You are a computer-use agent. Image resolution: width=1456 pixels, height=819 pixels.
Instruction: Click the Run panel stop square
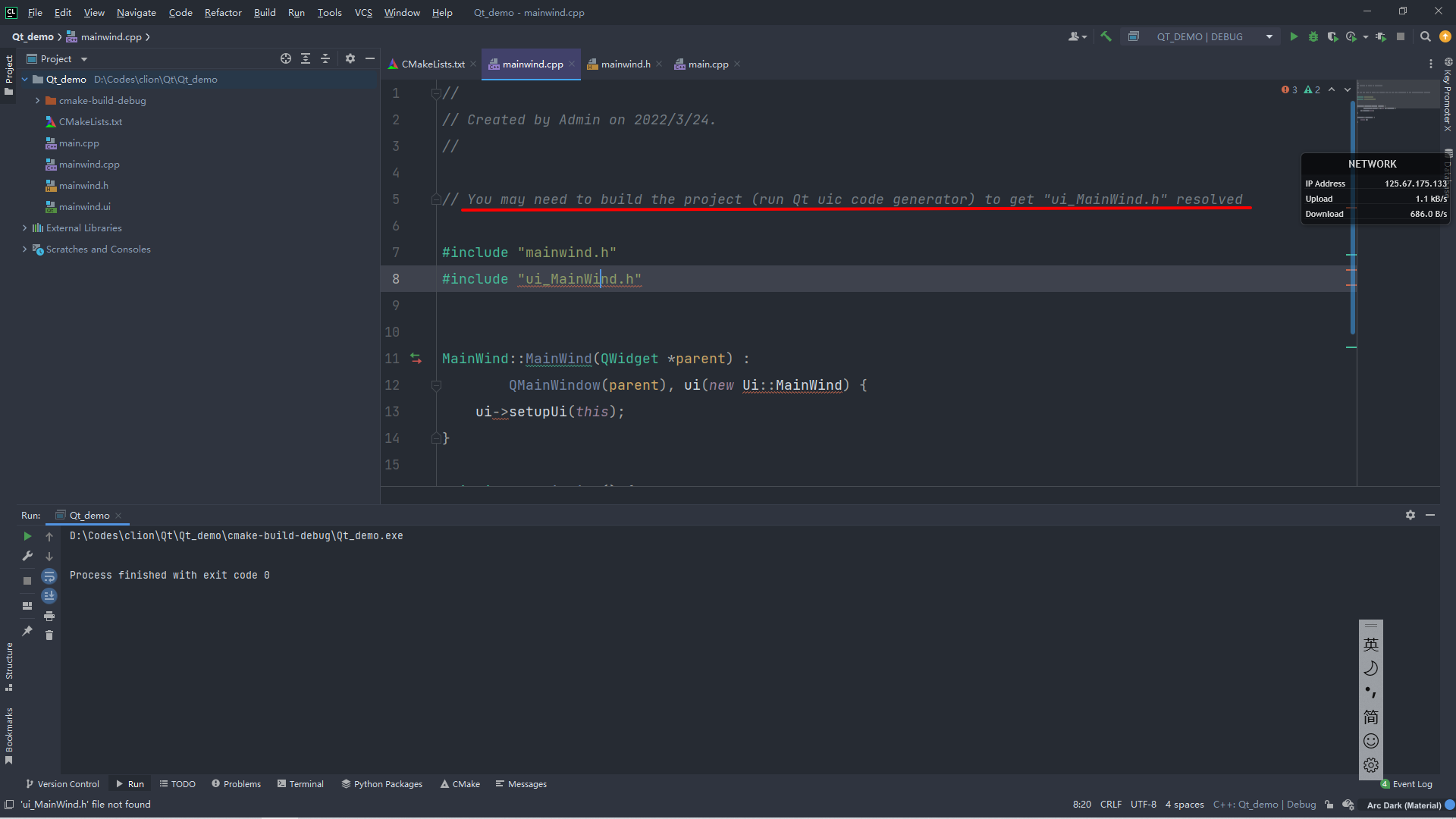tap(27, 581)
